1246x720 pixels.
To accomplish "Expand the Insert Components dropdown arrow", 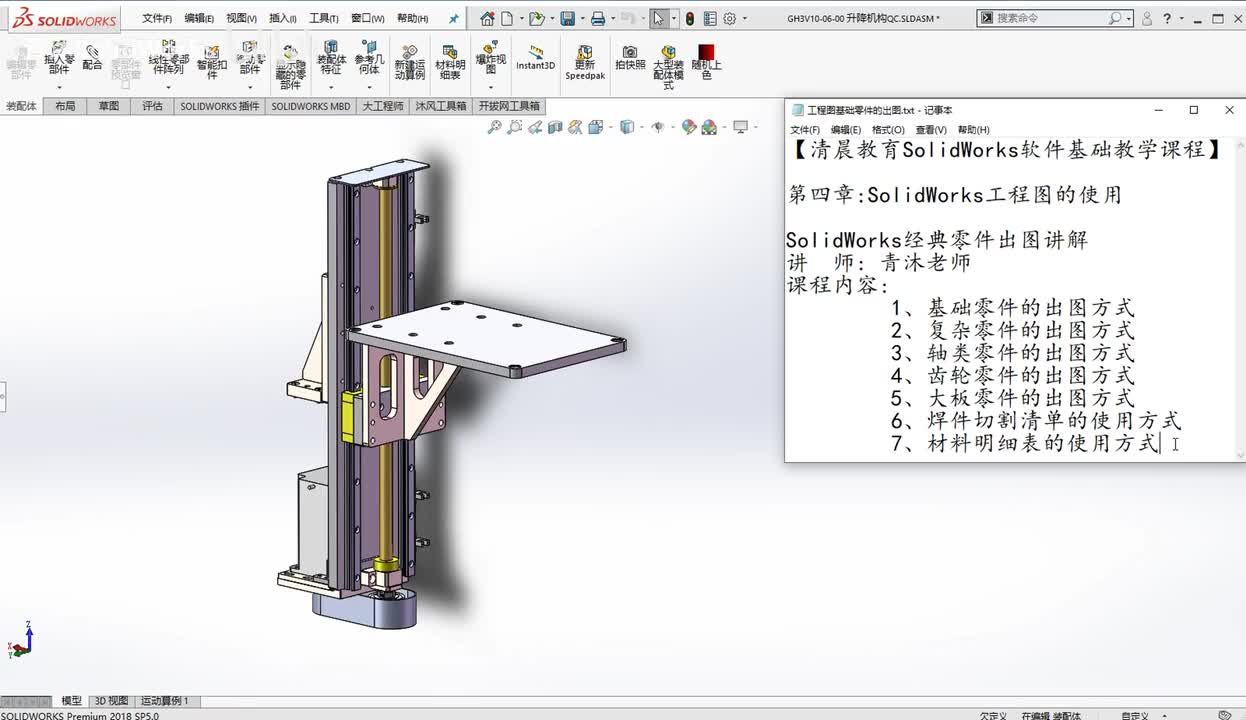I will [x=59, y=87].
